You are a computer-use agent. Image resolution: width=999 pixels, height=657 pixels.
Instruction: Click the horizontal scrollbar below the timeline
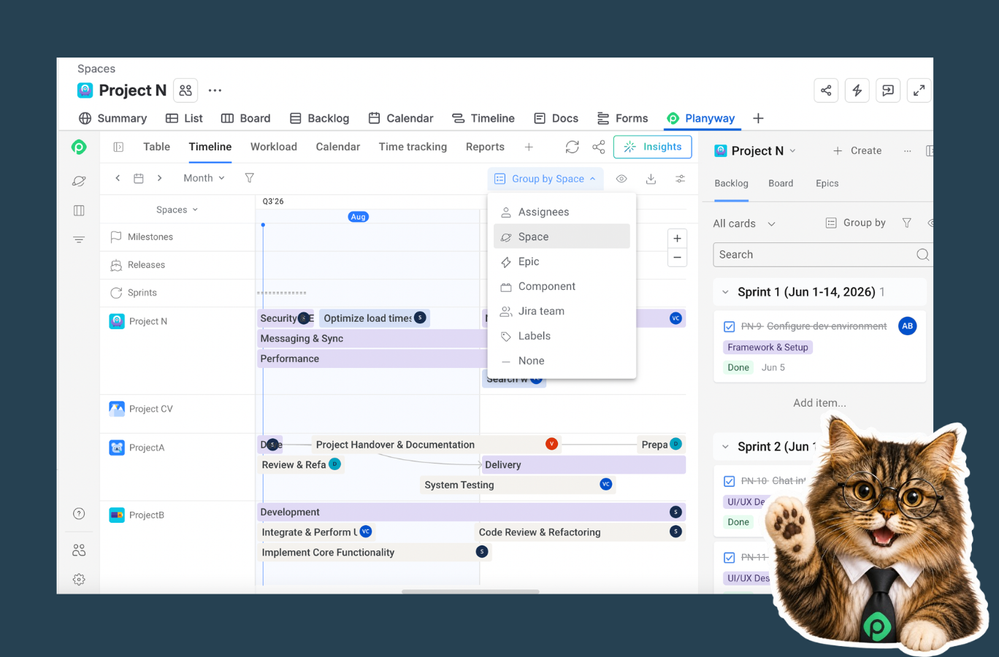(x=470, y=591)
